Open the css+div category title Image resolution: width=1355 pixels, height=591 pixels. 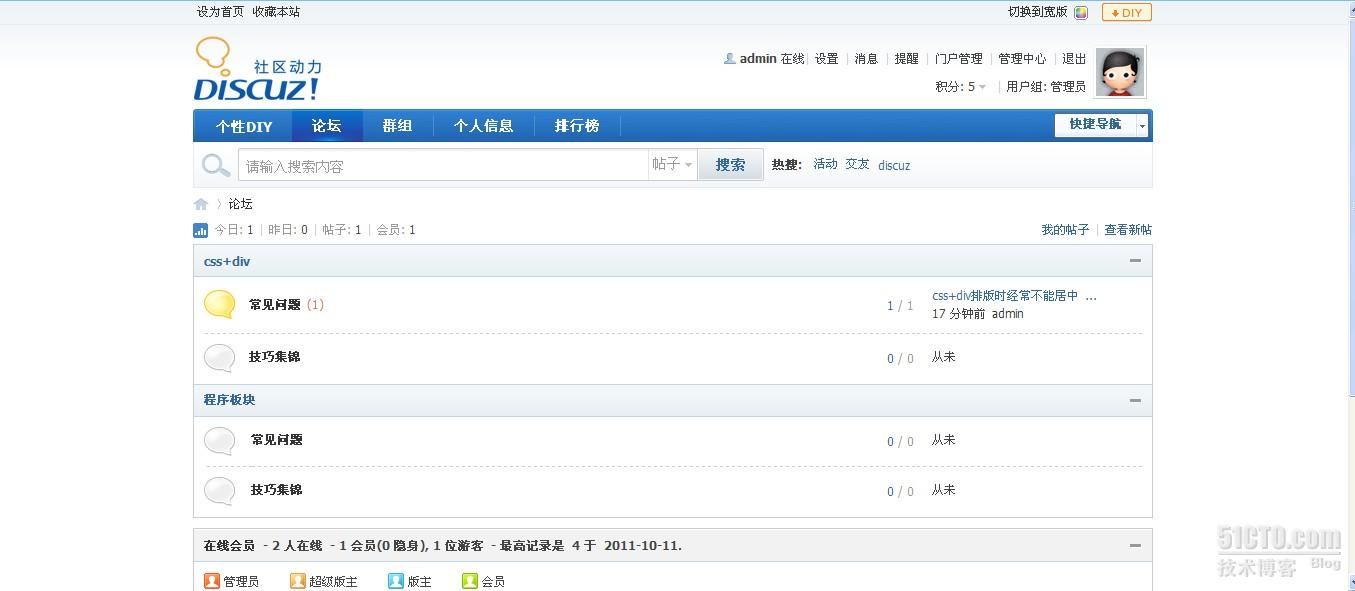click(227, 261)
